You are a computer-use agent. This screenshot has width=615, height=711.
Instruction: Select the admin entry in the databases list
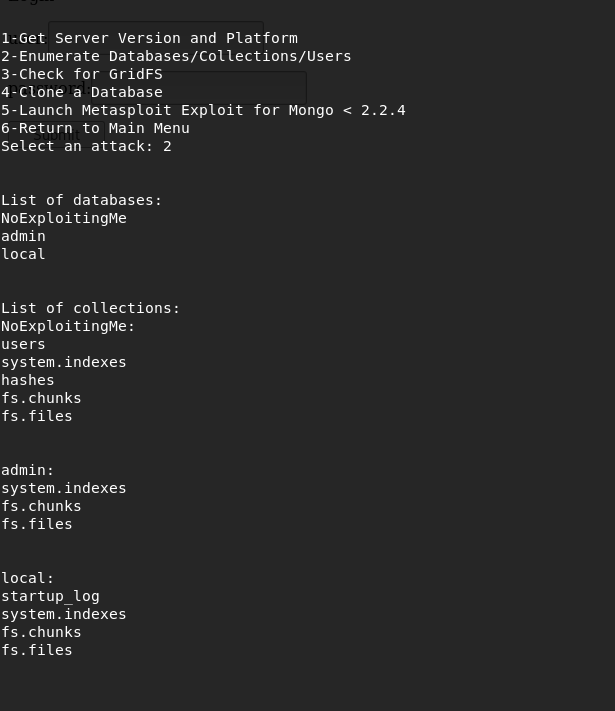(23, 236)
